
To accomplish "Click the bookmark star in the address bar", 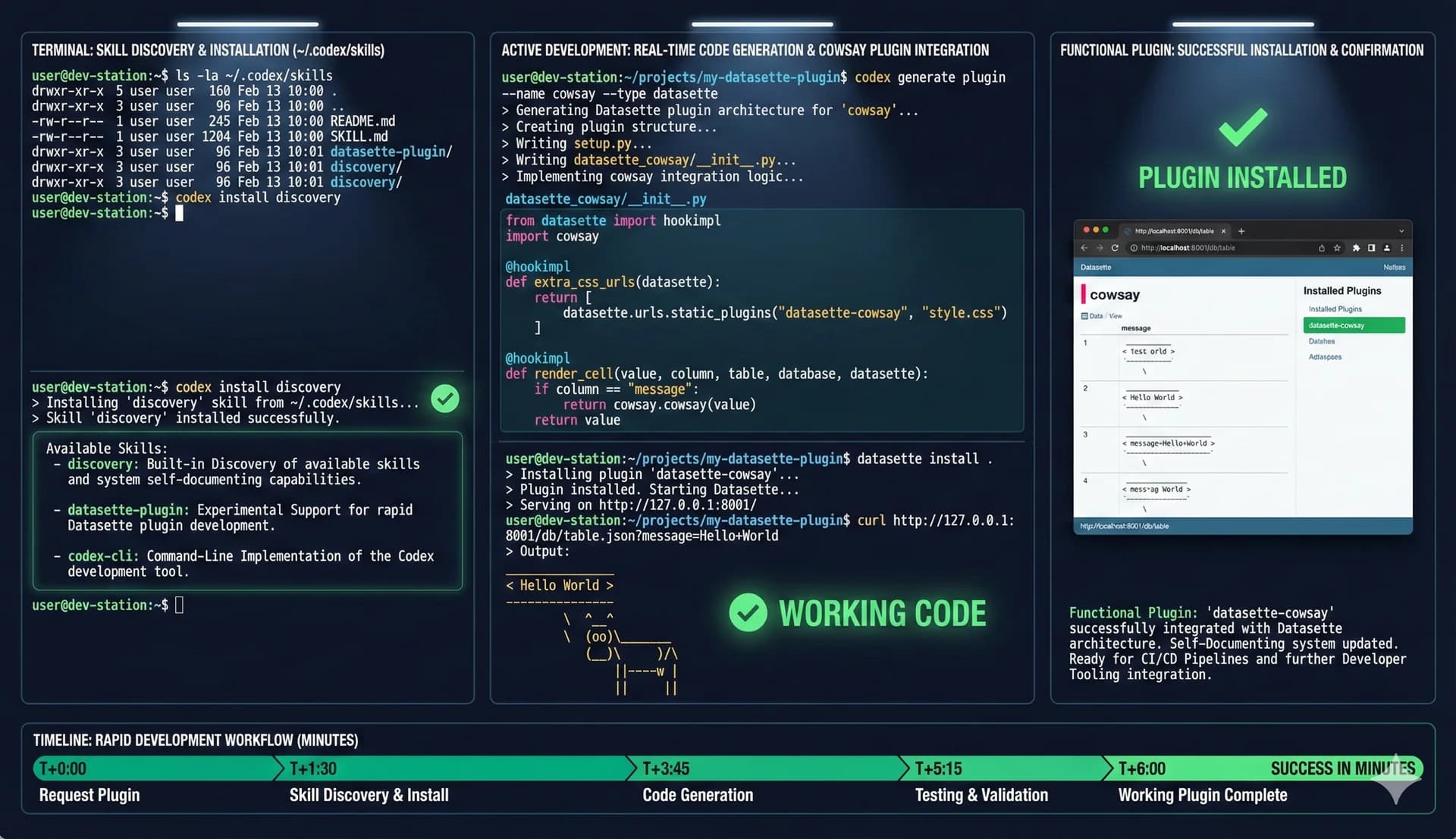I will [x=1337, y=248].
